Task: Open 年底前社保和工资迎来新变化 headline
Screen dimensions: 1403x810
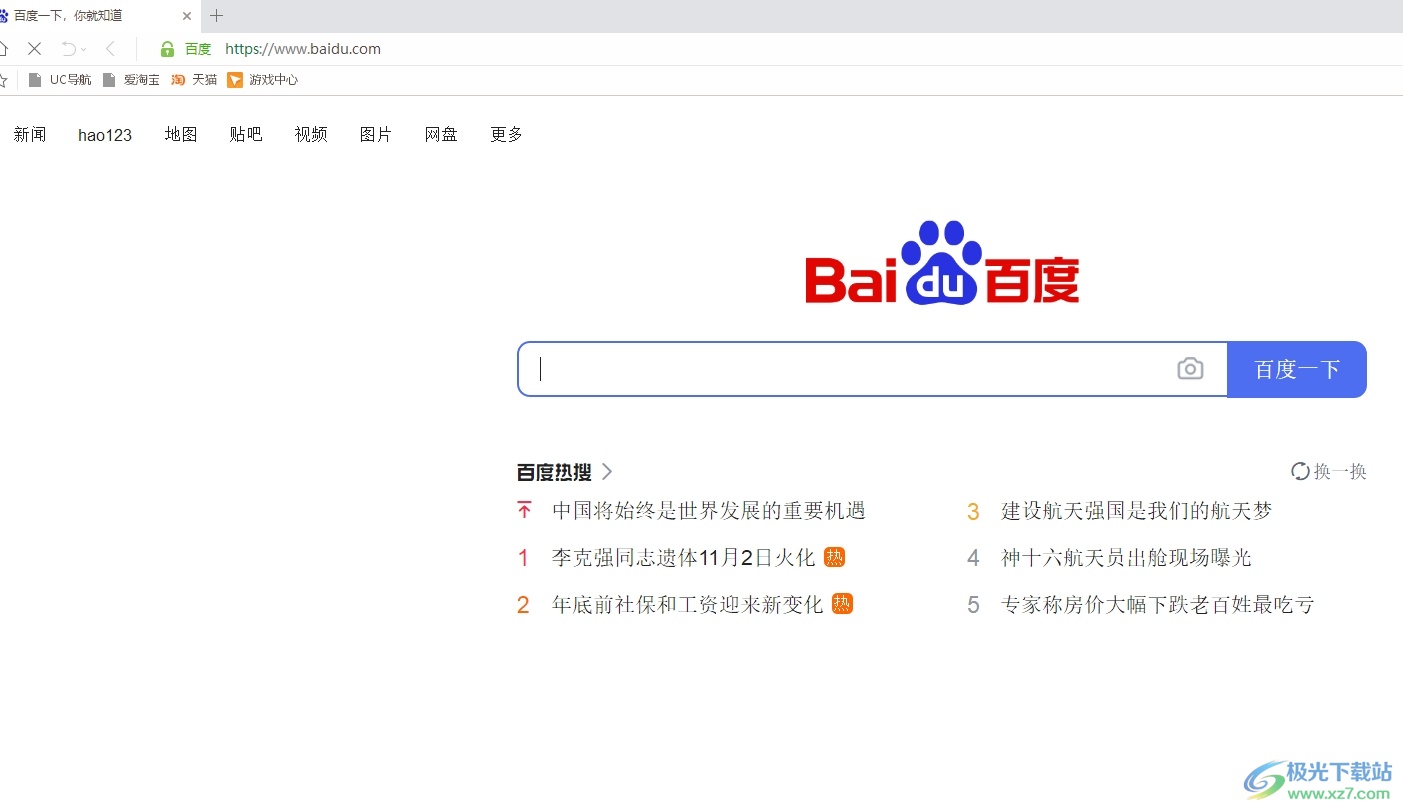Action: (688, 604)
